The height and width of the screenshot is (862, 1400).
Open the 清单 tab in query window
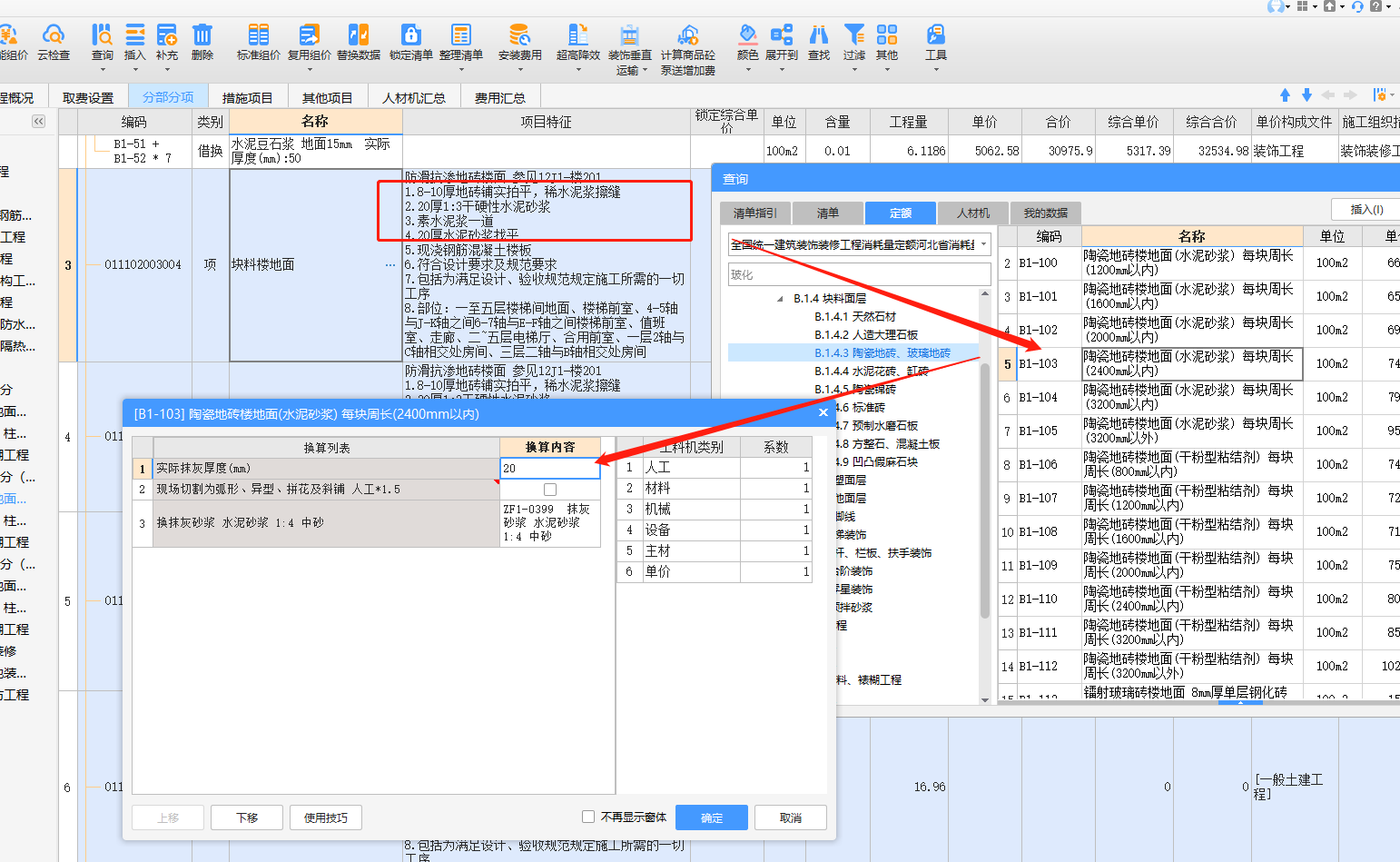tap(827, 213)
